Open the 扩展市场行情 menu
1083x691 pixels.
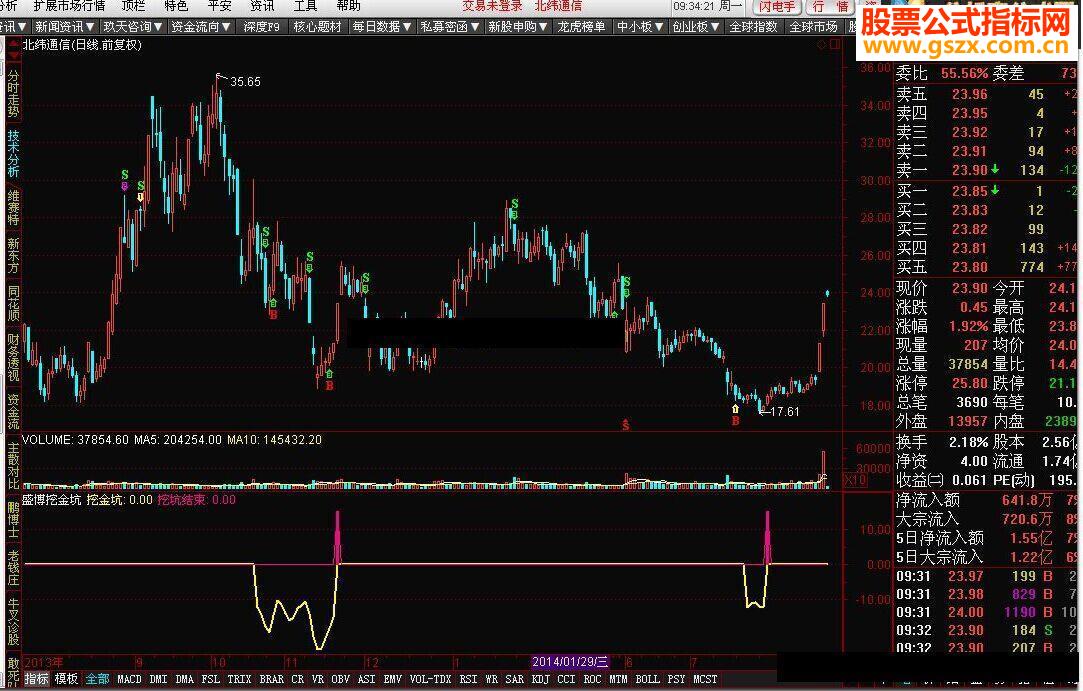(69, 6)
